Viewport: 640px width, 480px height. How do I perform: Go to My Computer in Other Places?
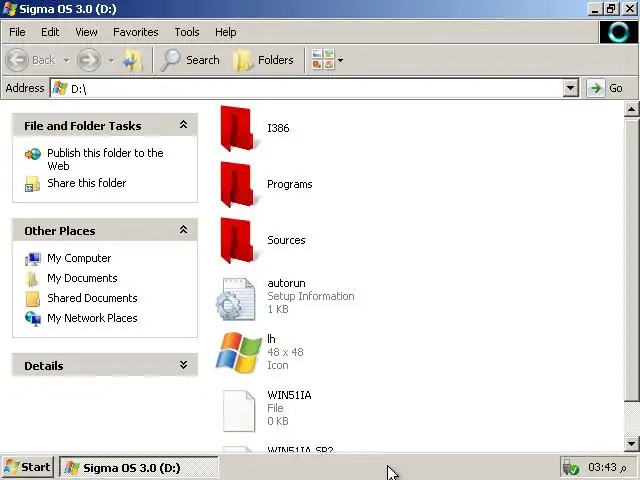pyautogui.click(x=79, y=258)
